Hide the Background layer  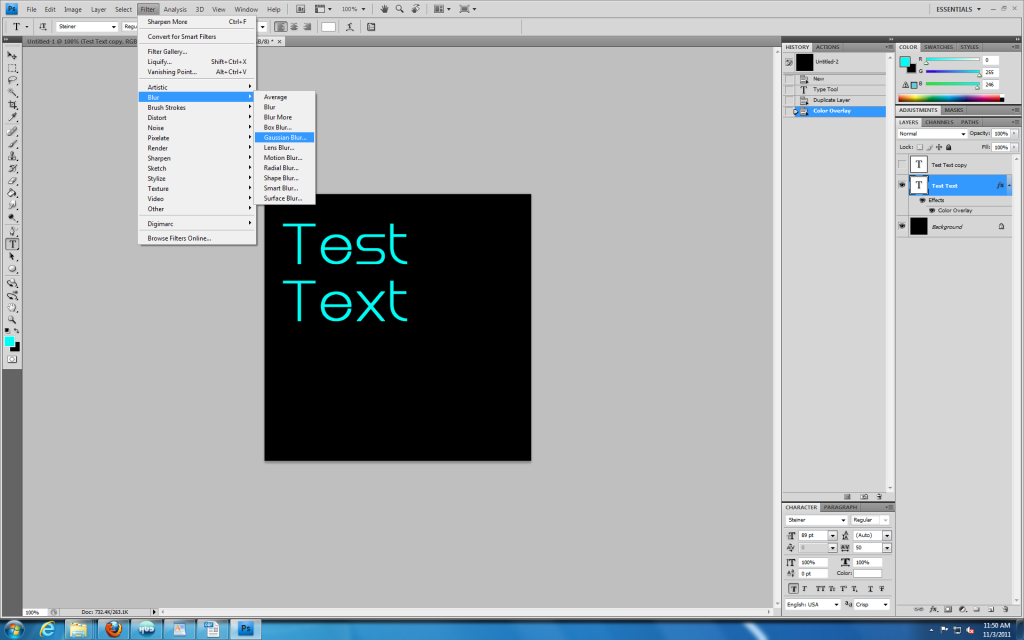point(902,226)
